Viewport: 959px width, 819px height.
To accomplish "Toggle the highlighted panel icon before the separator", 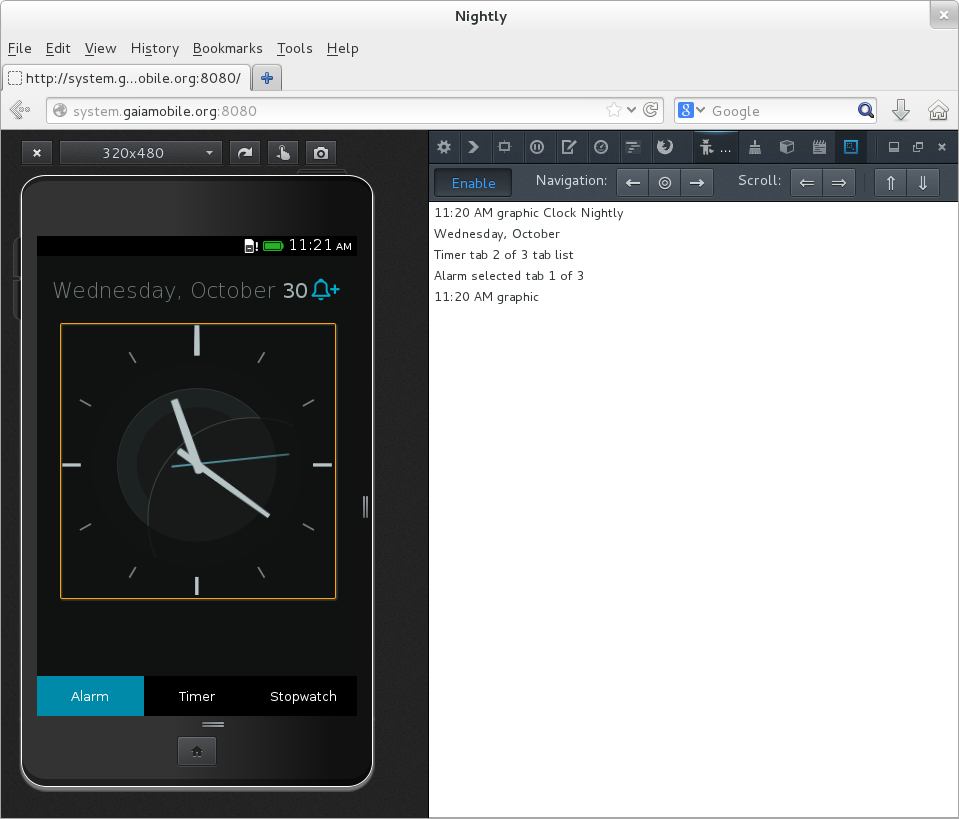I will [851, 147].
